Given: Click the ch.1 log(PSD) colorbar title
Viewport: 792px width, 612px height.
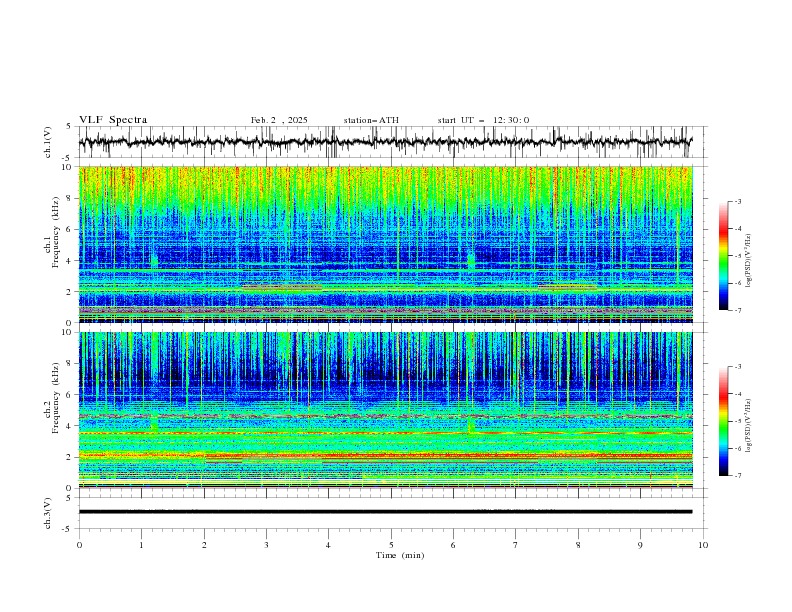Looking at the screenshot, I should (x=749, y=260).
